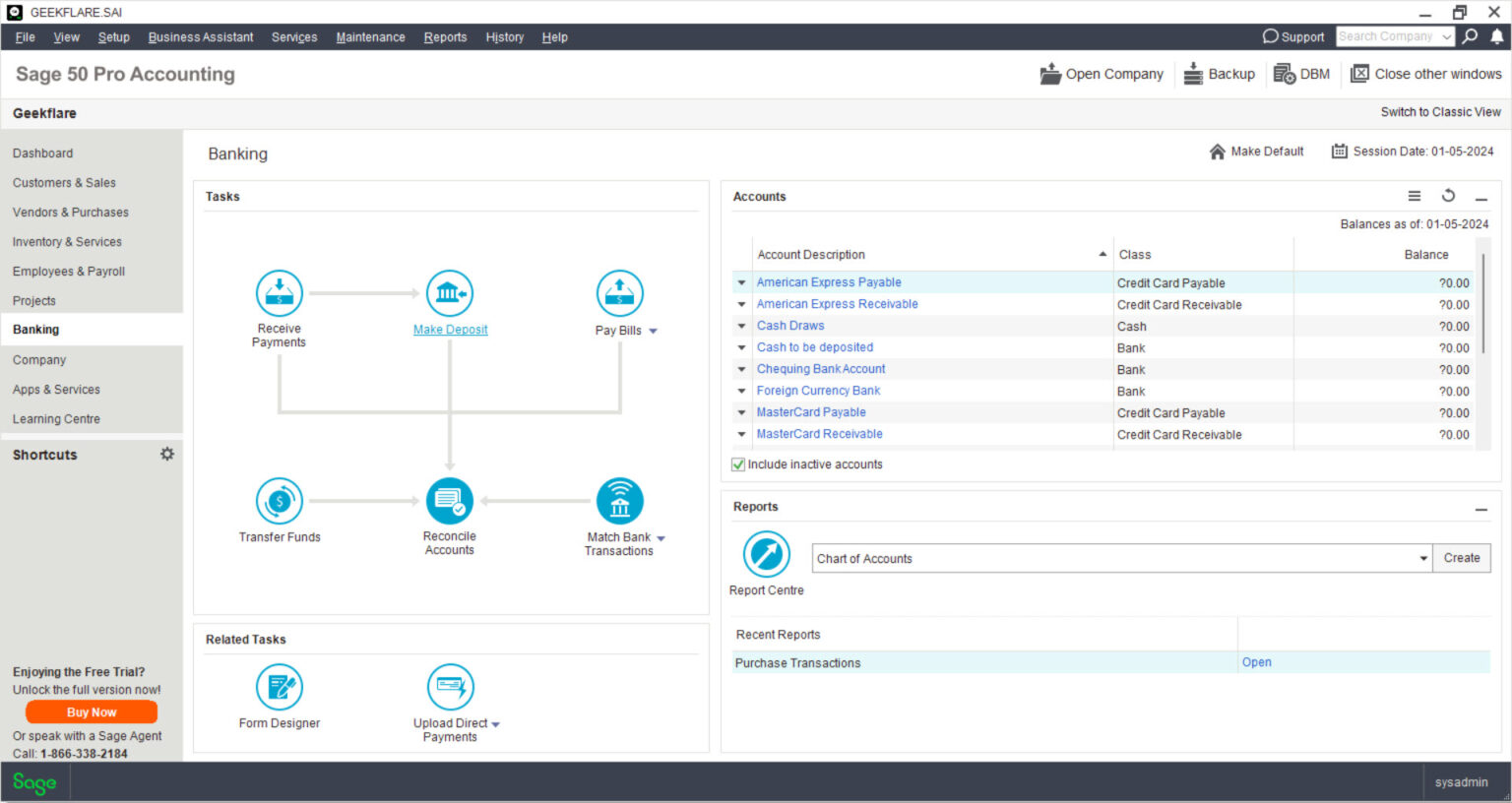Expand the Cash Draws account row
1512x803 pixels.
(x=740, y=326)
